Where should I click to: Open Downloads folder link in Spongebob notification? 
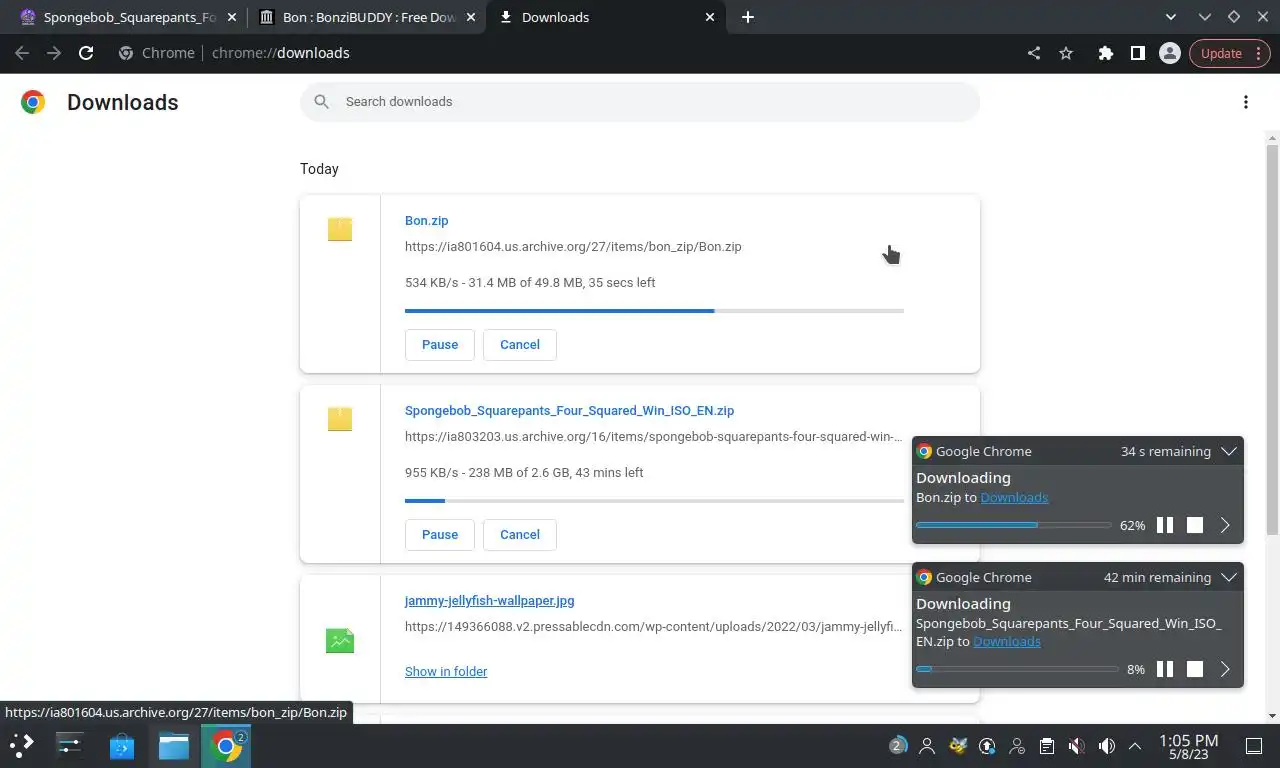pos(1007,641)
